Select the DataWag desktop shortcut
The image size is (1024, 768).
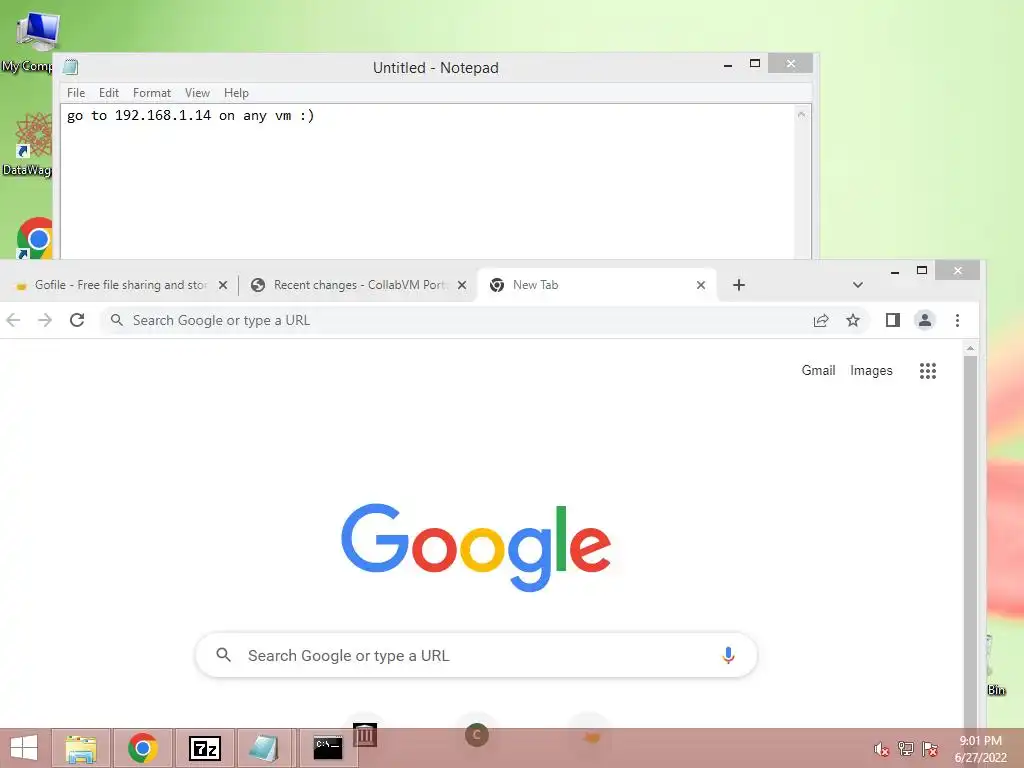point(29,144)
